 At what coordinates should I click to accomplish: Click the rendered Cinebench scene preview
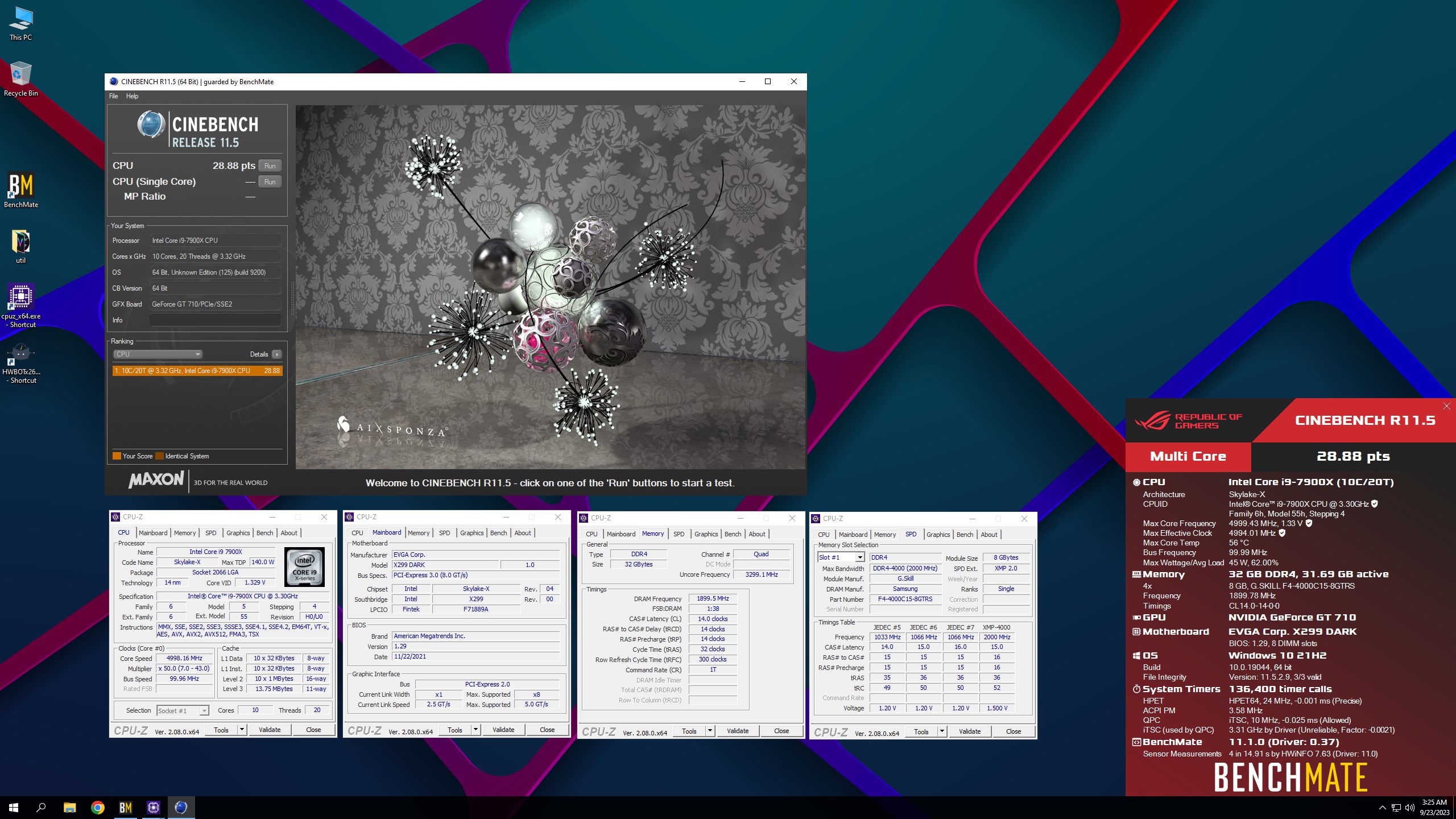550,287
